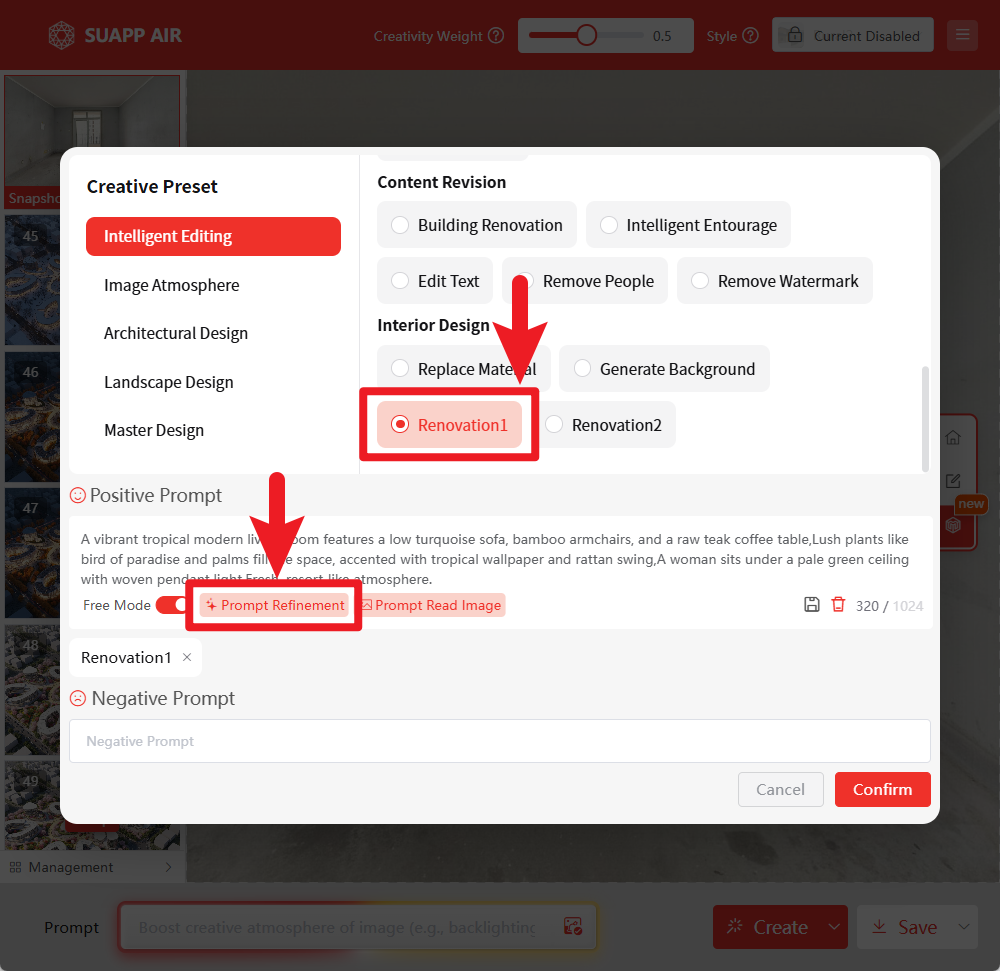Click the Creativity Weight slider handle
The height and width of the screenshot is (971, 1000).
point(587,36)
